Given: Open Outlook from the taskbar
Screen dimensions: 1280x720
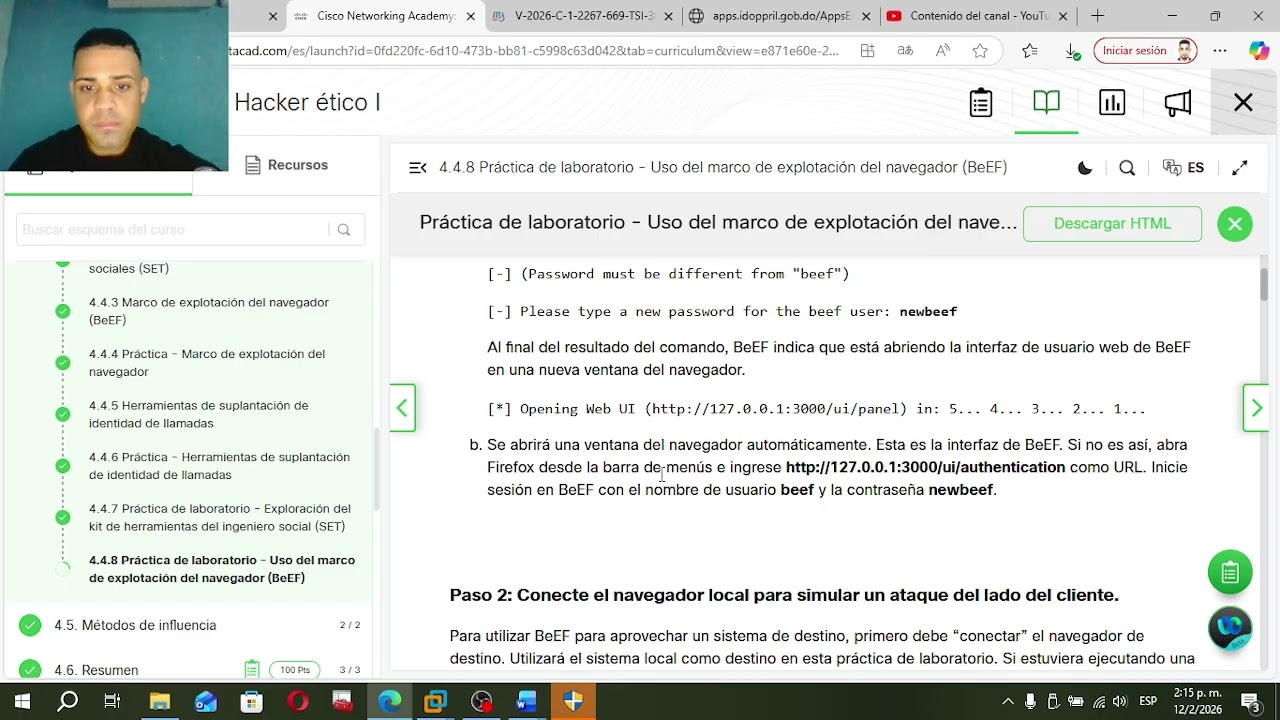Looking at the screenshot, I should [x=205, y=701].
